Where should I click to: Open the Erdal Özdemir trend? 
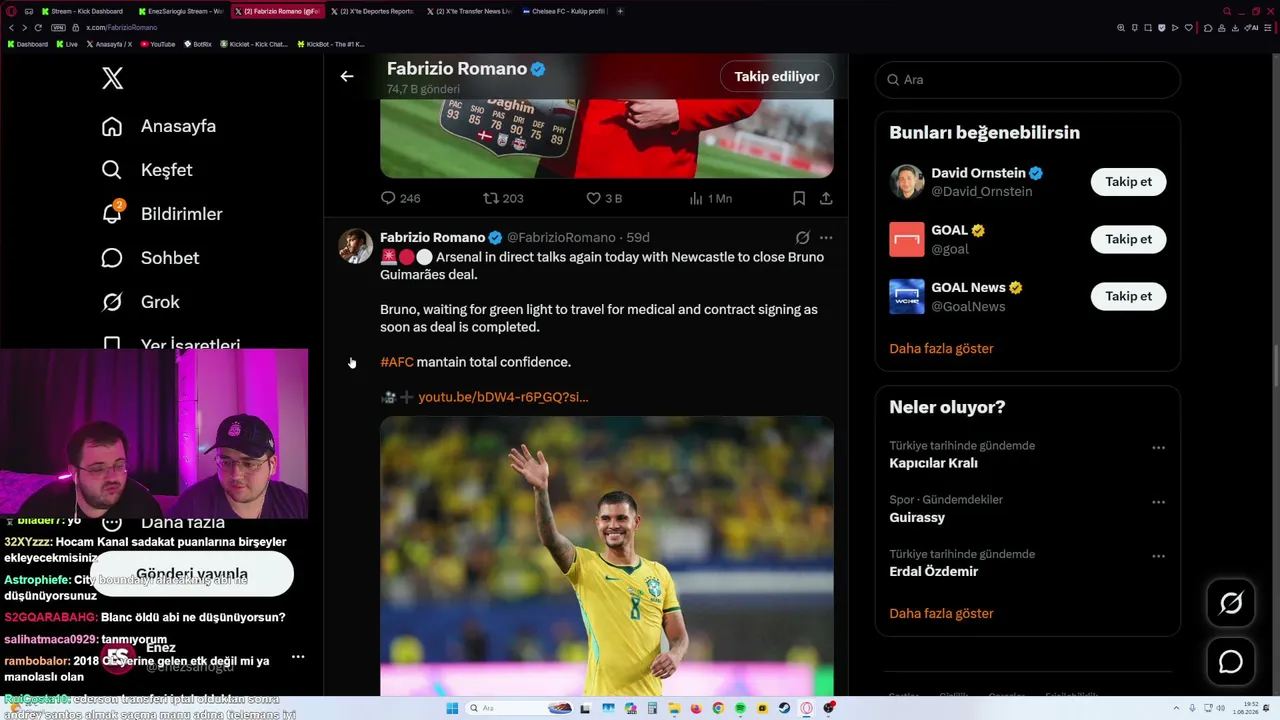pyautogui.click(x=933, y=571)
